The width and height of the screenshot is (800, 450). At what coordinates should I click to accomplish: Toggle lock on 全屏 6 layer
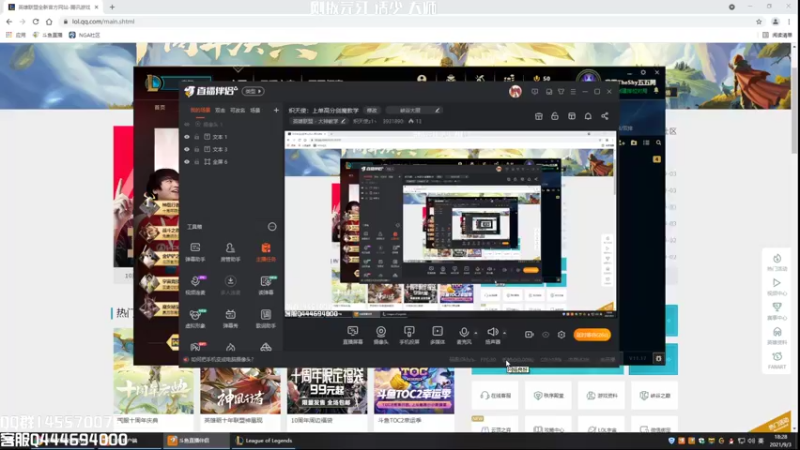click(x=196, y=162)
